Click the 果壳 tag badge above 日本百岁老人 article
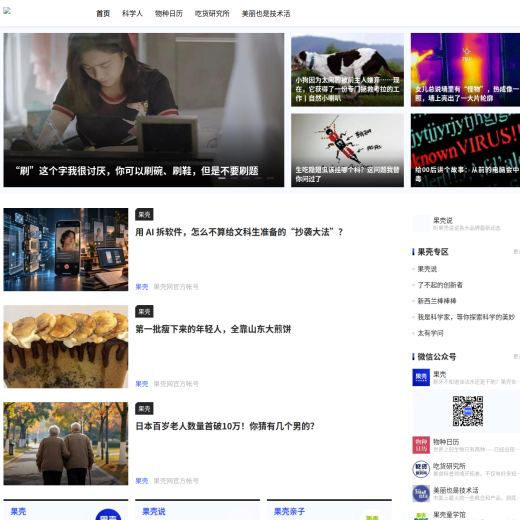Image resolution: width=520 pixels, height=520 pixels. point(144,409)
